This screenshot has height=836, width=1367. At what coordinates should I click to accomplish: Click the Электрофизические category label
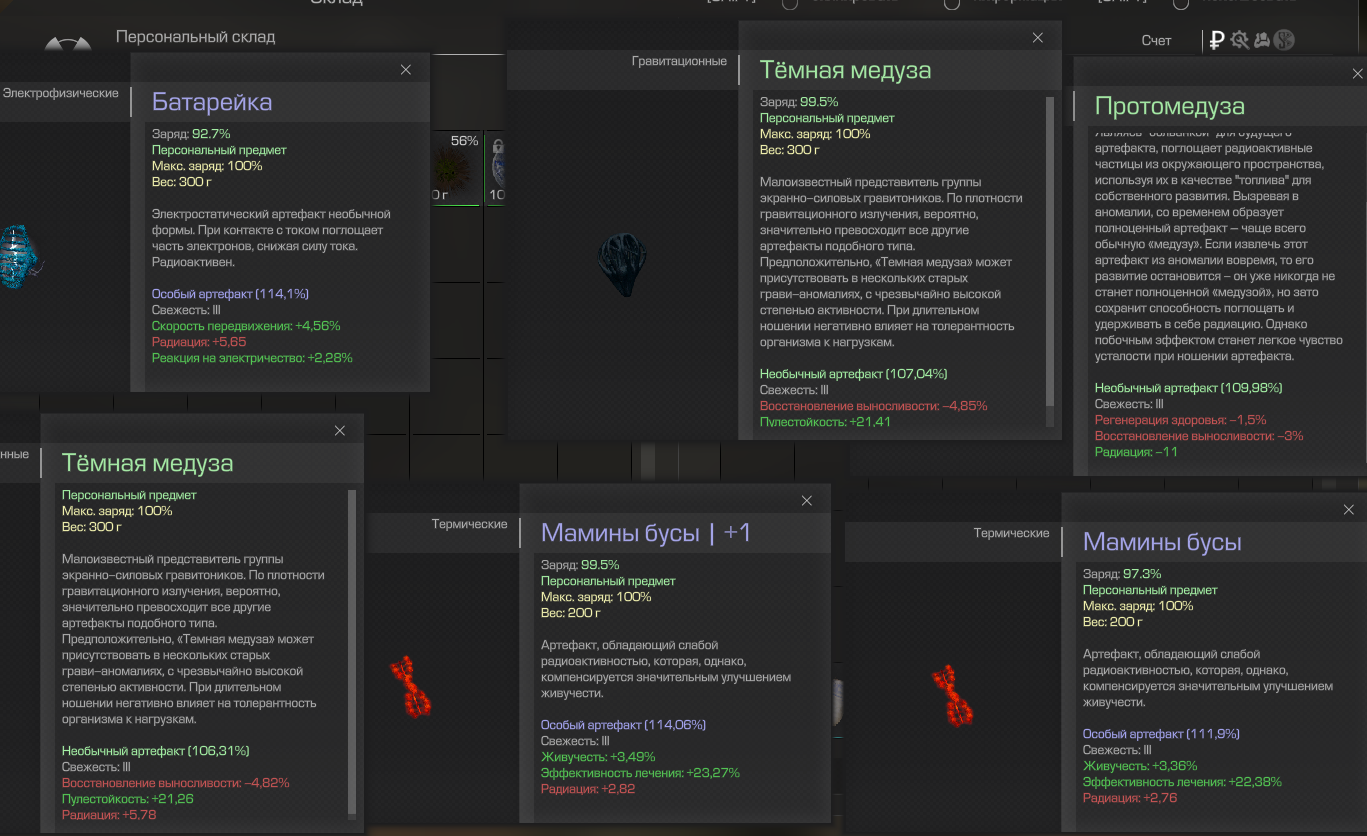pos(61,93)
